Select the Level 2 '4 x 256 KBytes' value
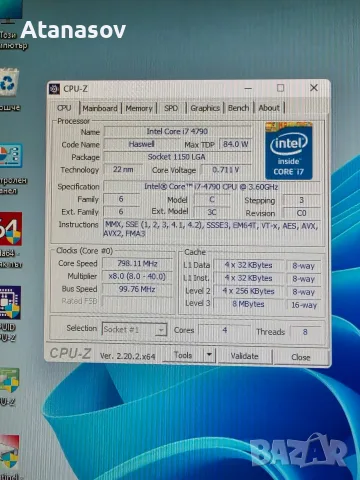Image resolution: width=360 pixels, height=480 pixels. 248,291
